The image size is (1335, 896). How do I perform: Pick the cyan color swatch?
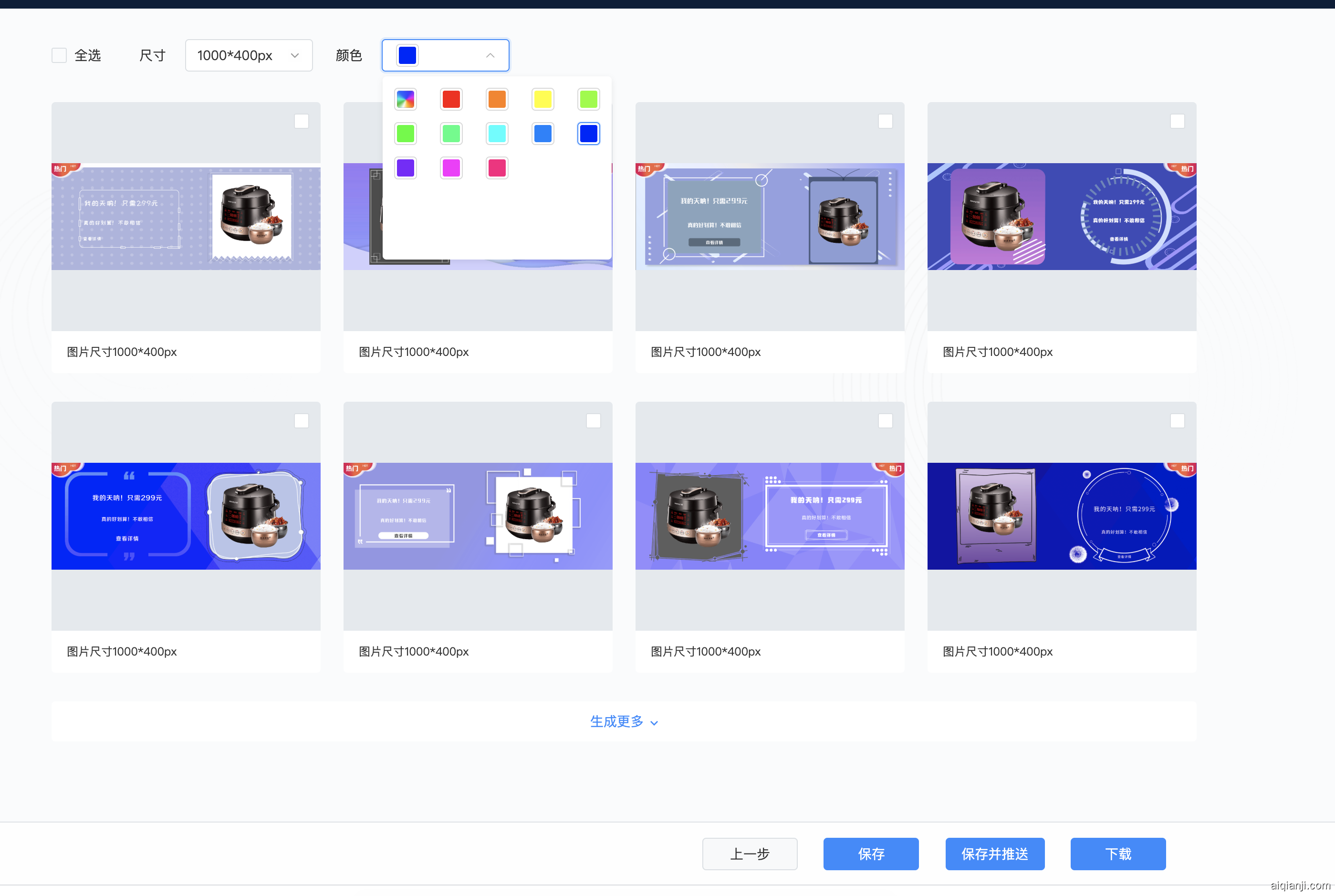497,134
